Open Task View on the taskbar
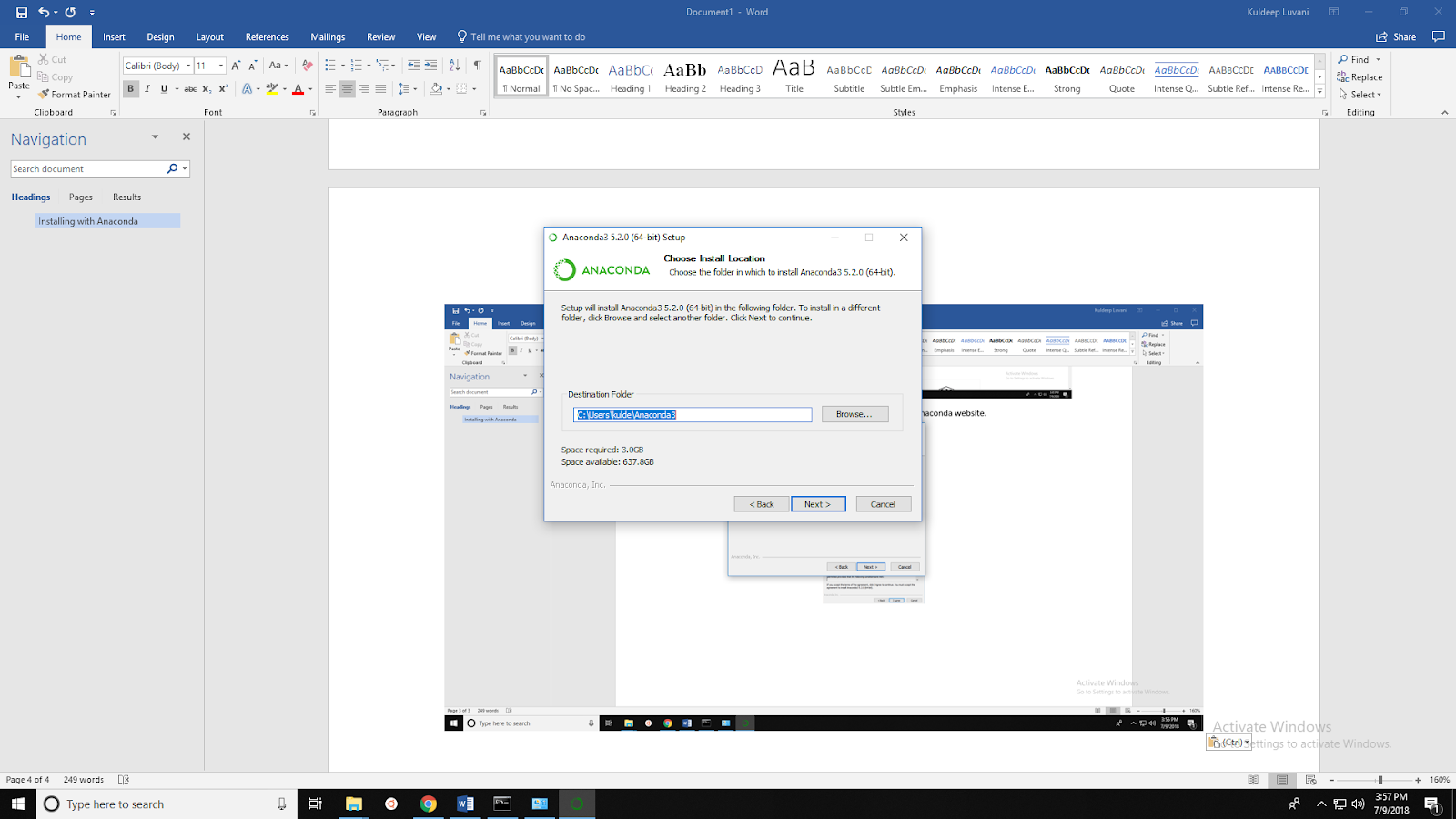1456x819 pixels. 316,804
